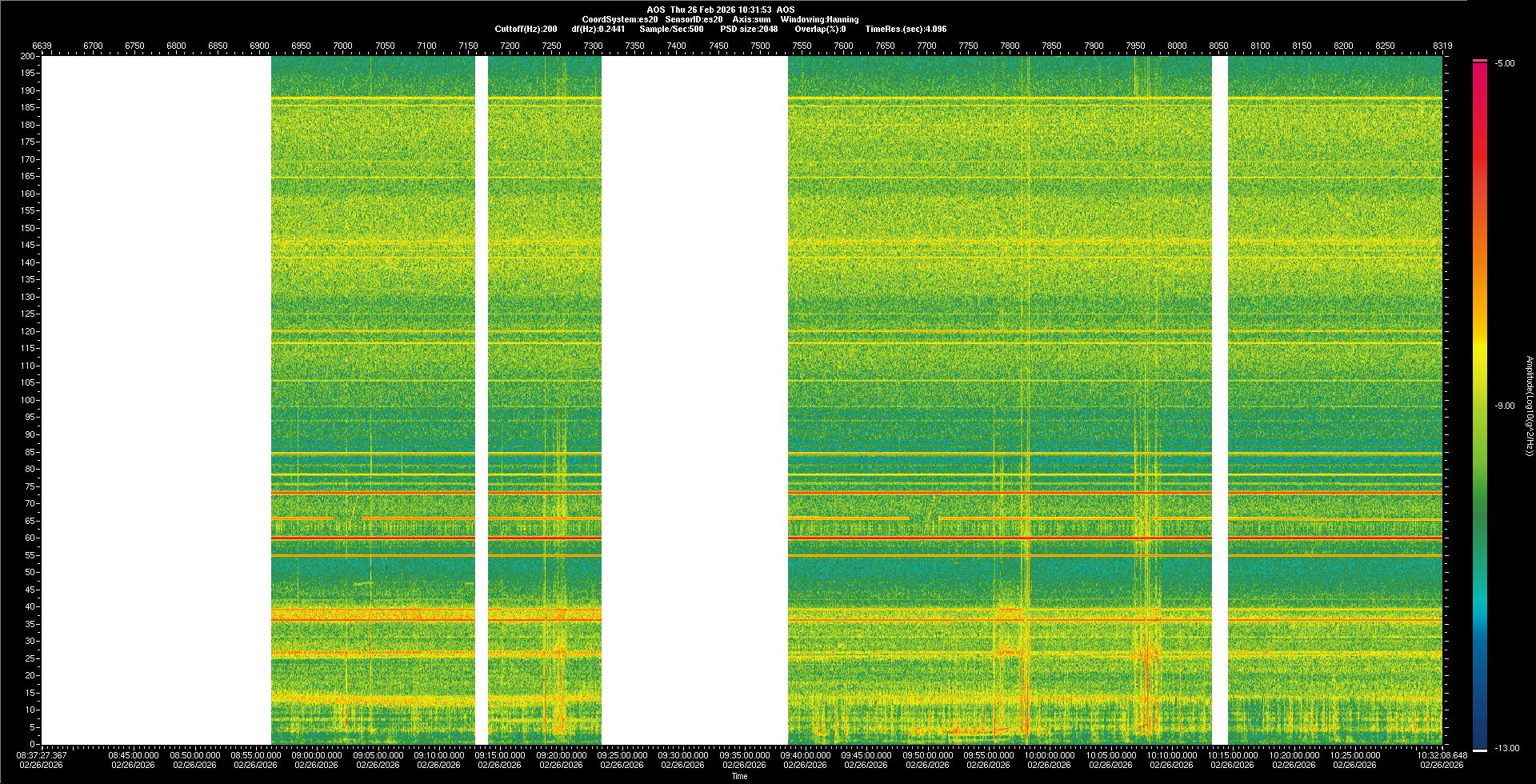Click the TimeRes.(sec):4.096 label
The image size is (1536, 784).
click(x=906, y=29)
